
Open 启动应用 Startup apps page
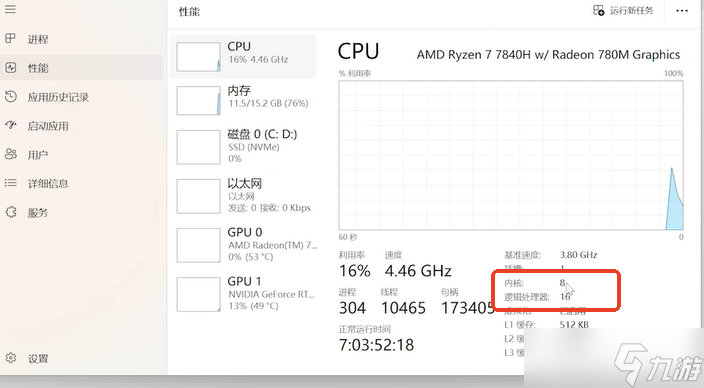[82, 126]
